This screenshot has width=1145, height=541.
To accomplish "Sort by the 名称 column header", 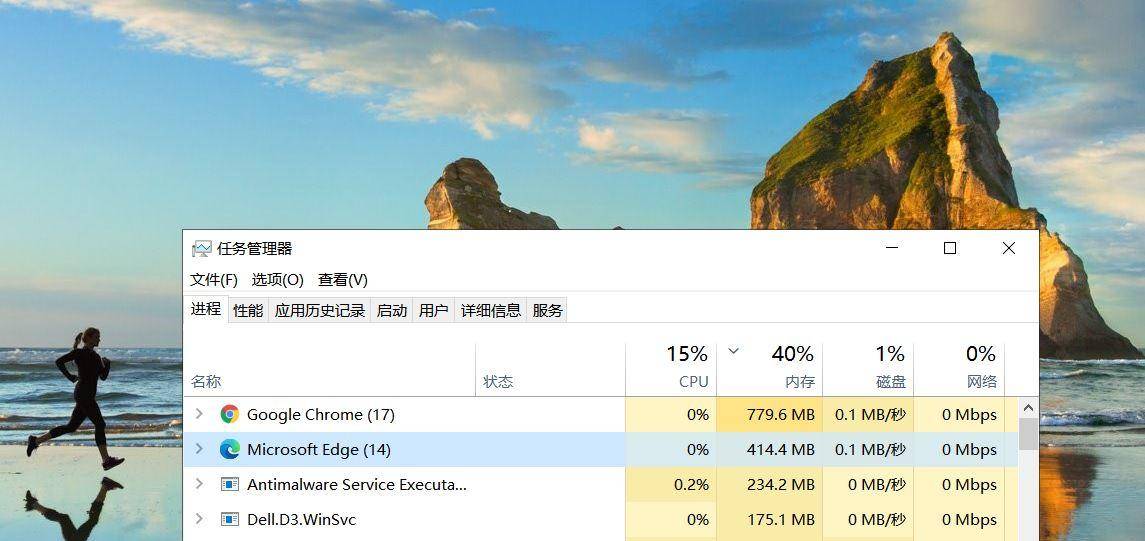I will point(330,381).
